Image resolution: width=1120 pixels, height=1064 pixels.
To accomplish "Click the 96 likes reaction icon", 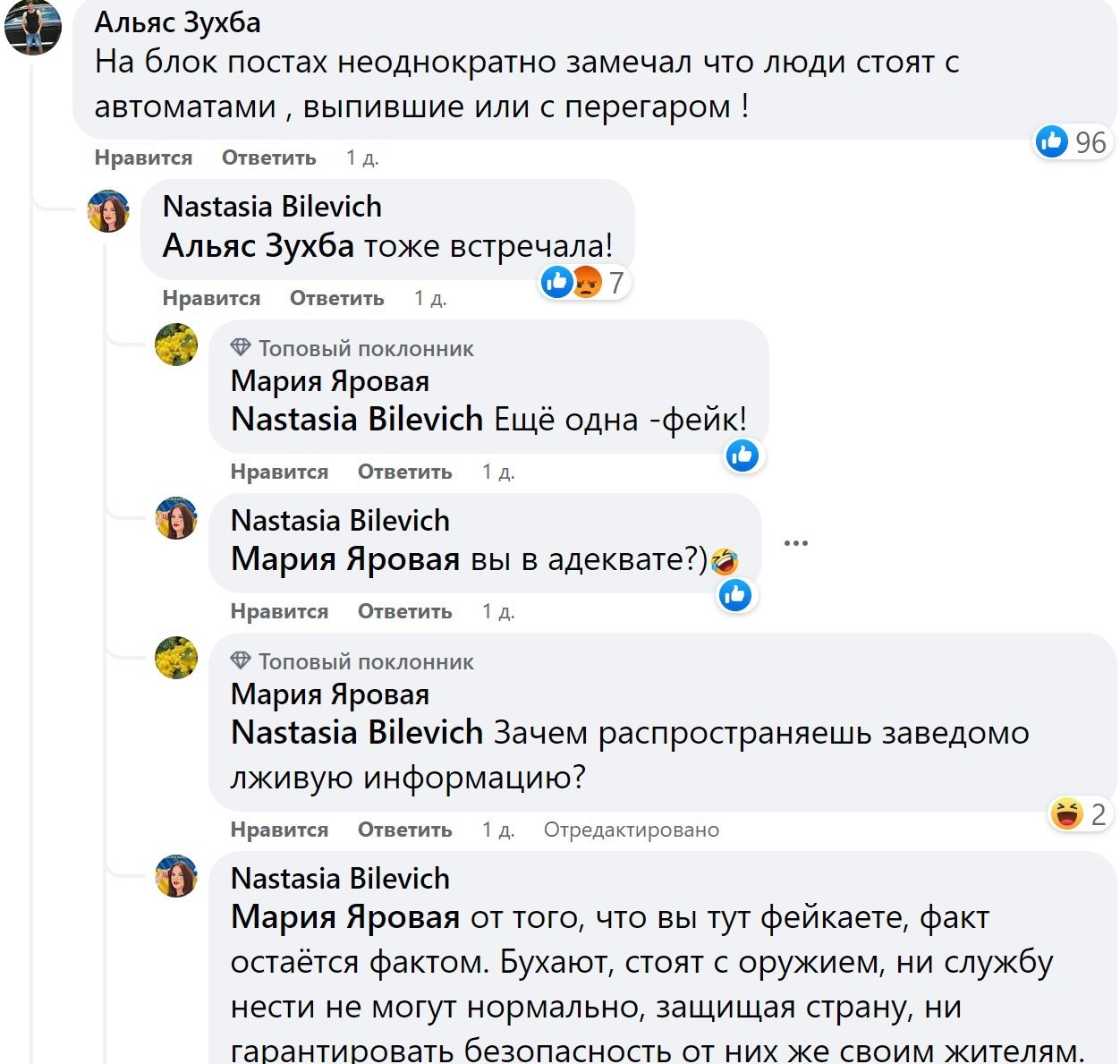I will 1051,141.
